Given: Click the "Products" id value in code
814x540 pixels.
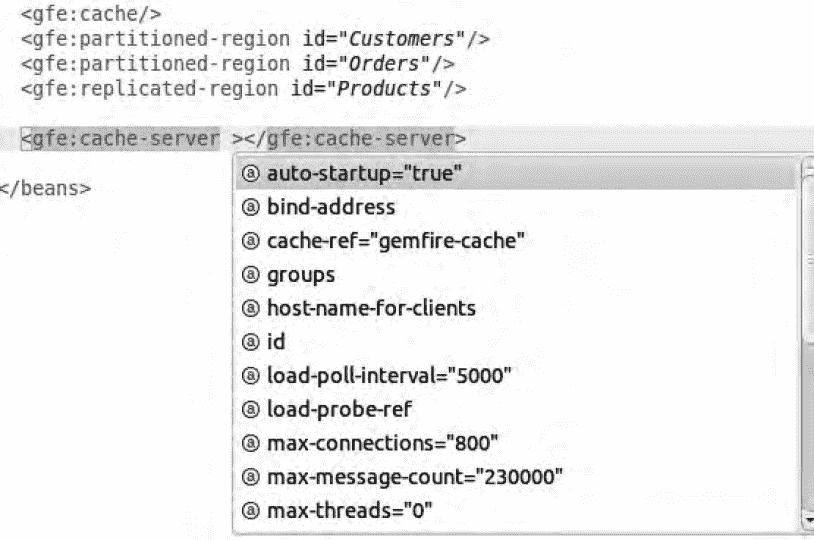Looking at the screenshot, I should [x=390, y=88].
